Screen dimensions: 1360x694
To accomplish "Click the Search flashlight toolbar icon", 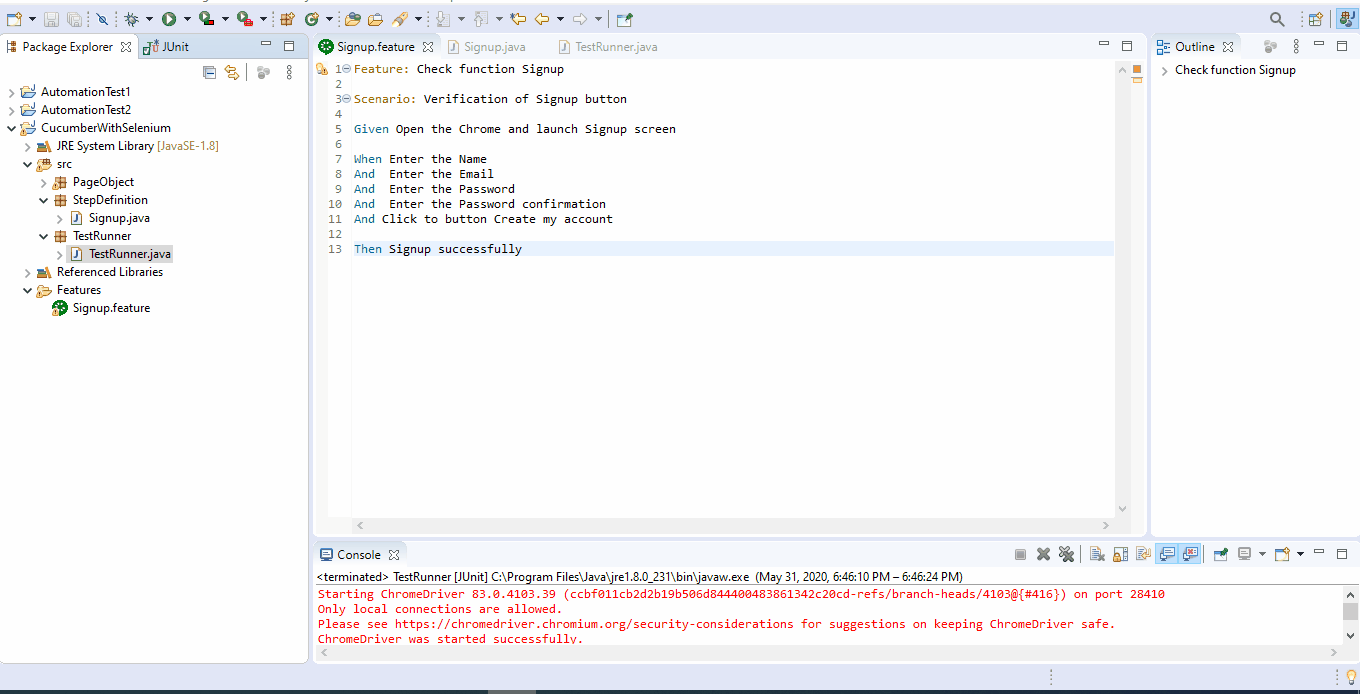I will point(400,19).
